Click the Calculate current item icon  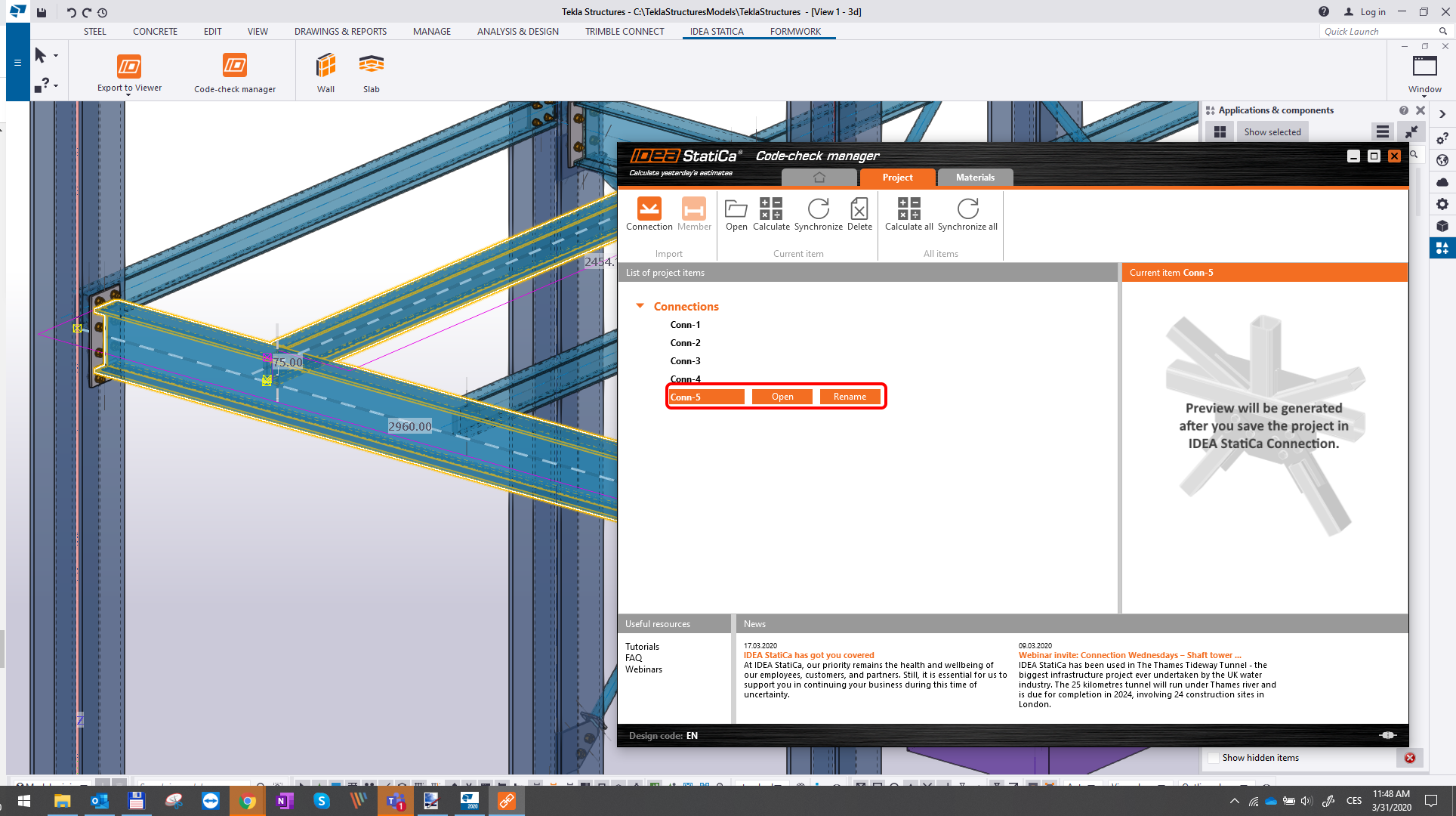pos(771,209)
